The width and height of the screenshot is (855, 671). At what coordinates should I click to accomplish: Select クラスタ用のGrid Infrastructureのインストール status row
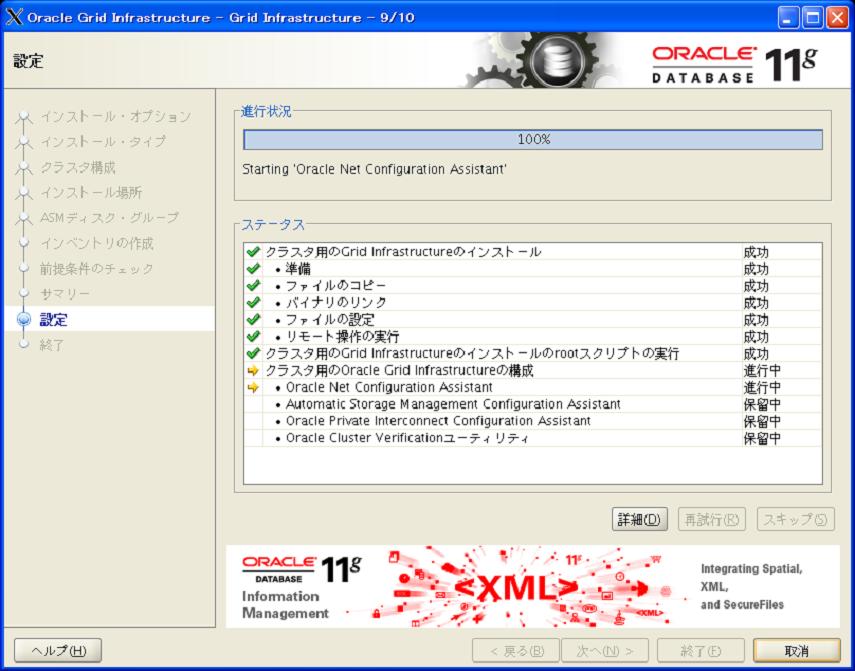click(x=533, y=252)
